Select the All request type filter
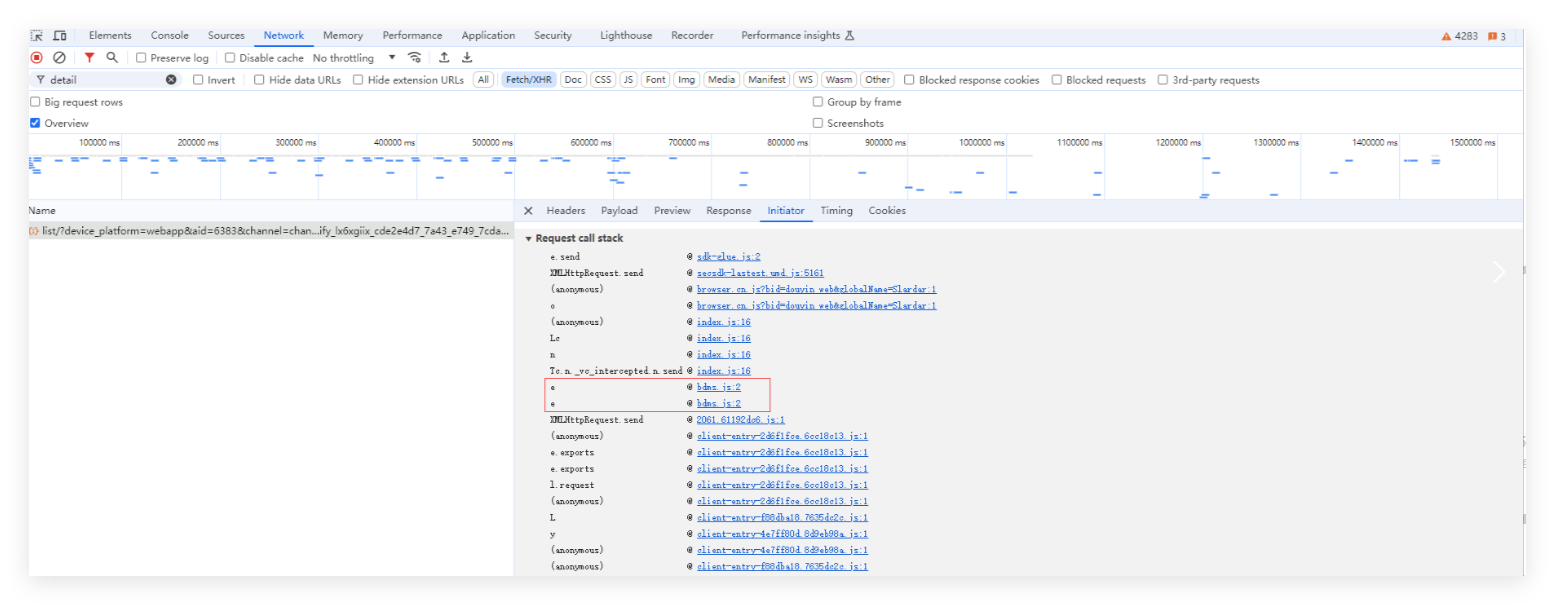The image size is (1555, 605). tap(484, 80)
